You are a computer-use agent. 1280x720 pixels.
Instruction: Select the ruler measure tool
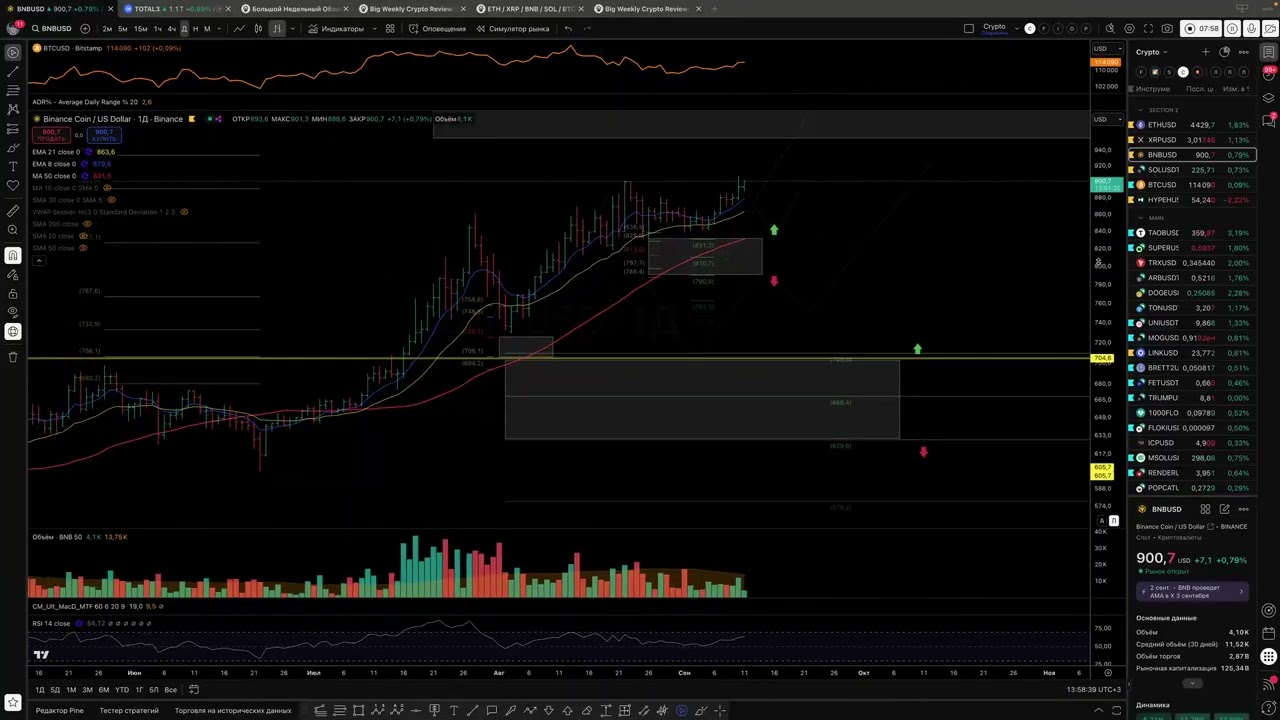13,211
